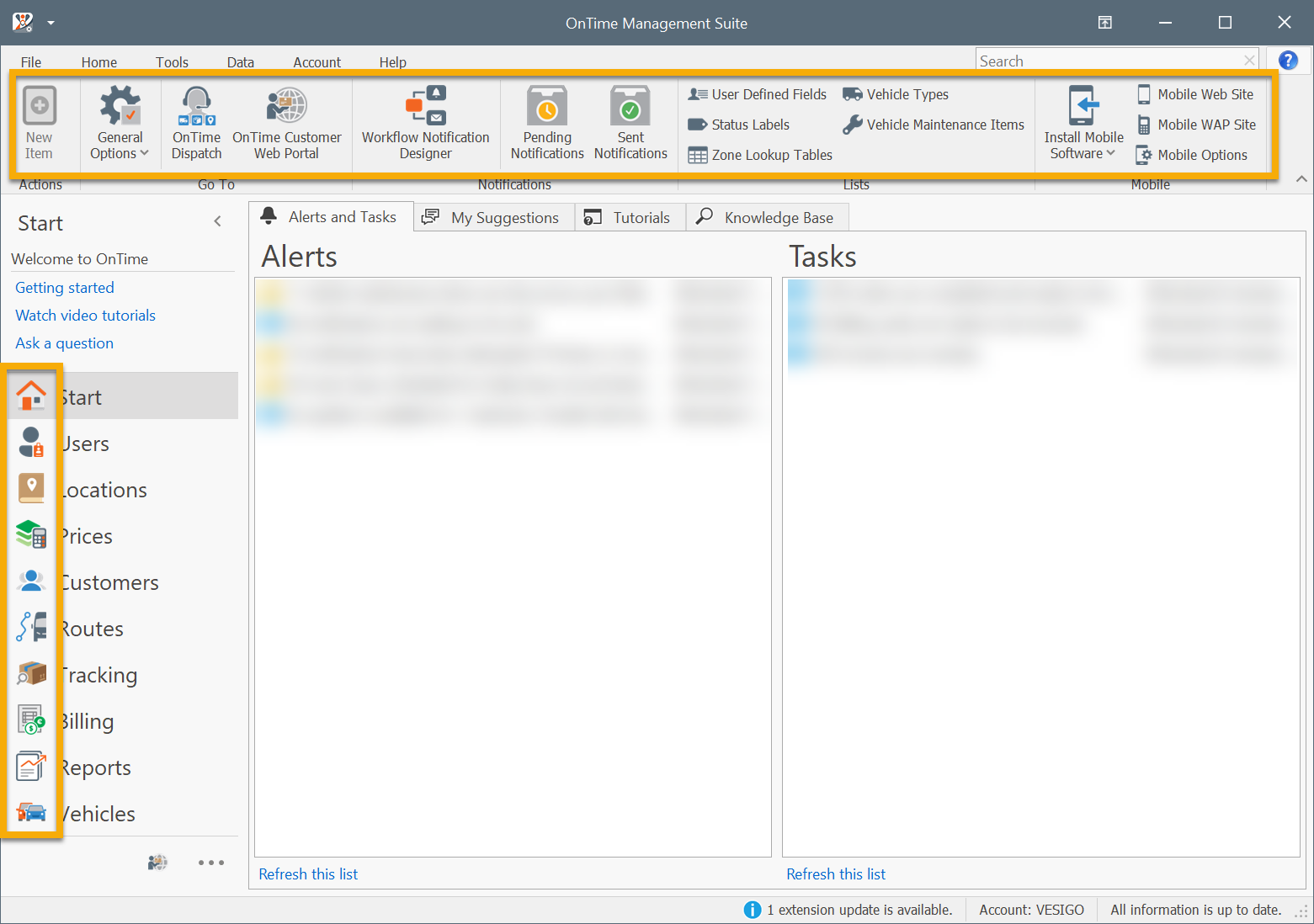This screenshot has height=924, width=1314.
Task: Open Workflow Notification Designer
Action: point(425,123)
